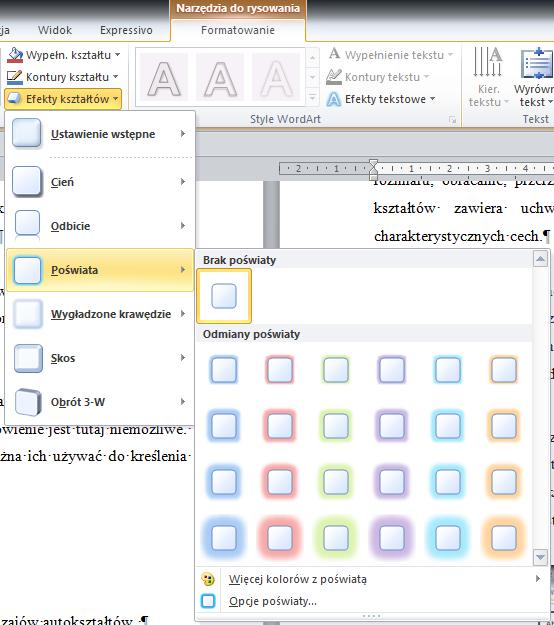Screen dimensions: 554x625
Task: Choose second WordArt style A thumbnail
Action: pos(220,77)
